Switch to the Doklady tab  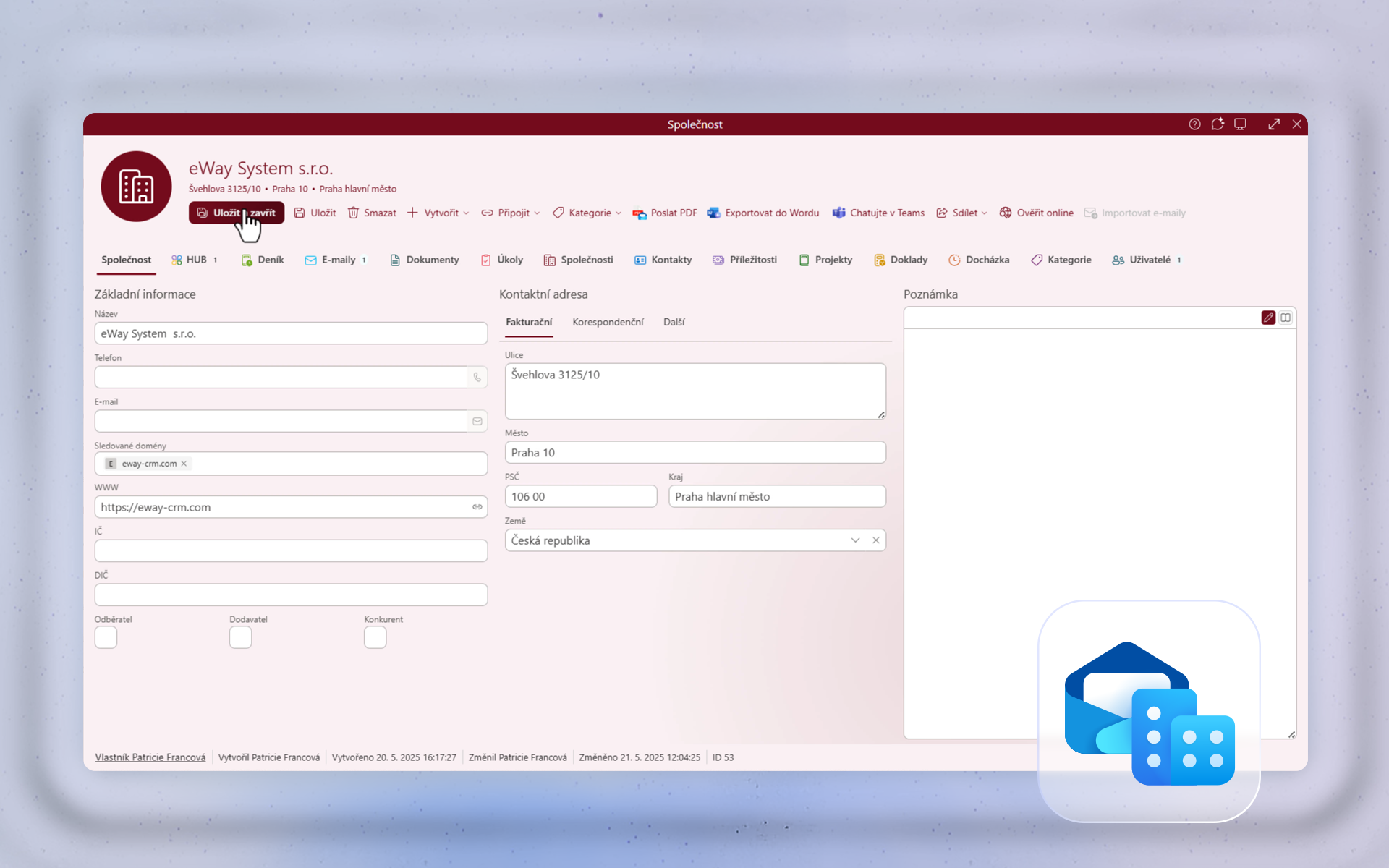(901, 260)
